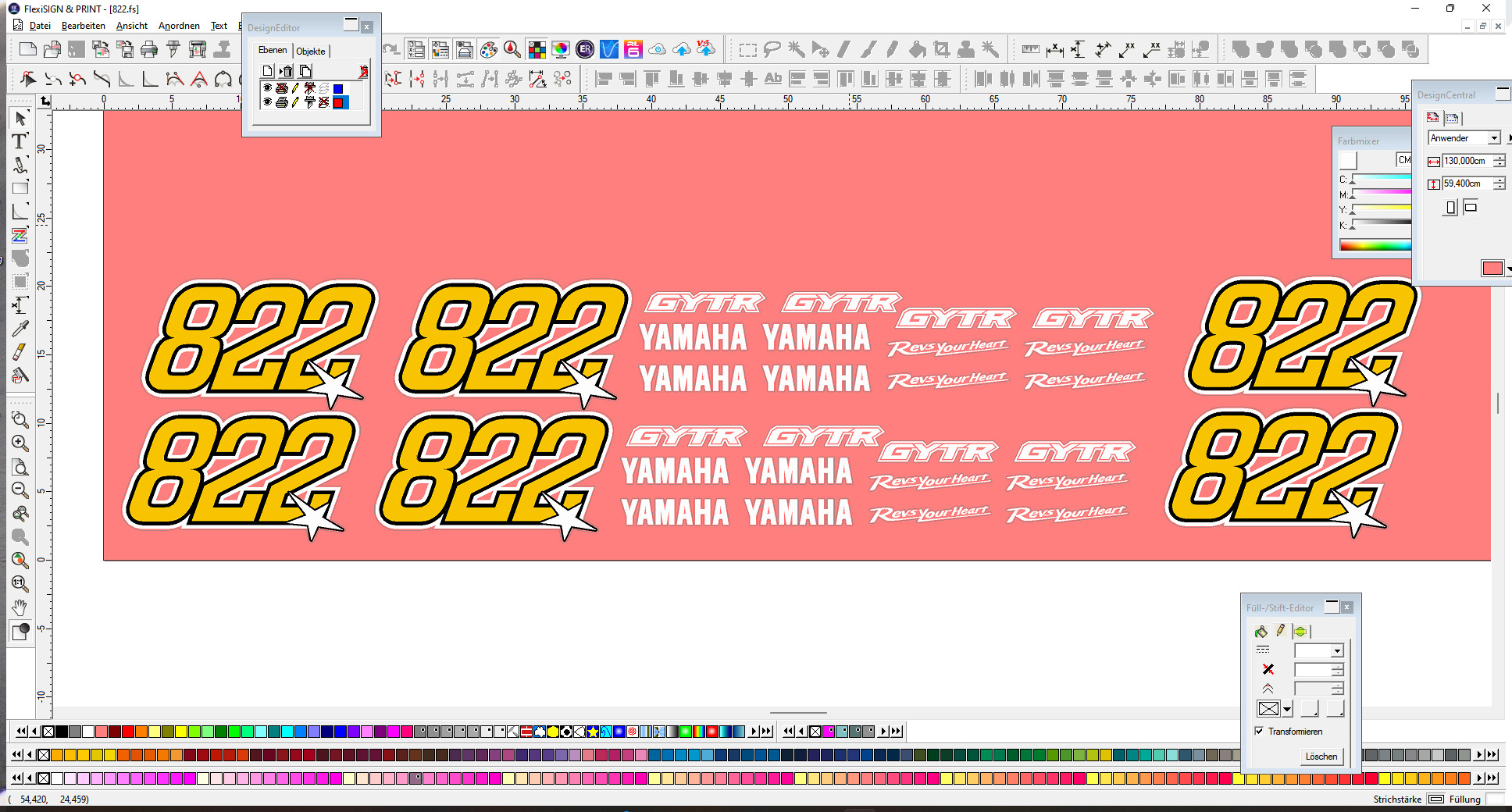Expand the line style dropdown in Füll-/Stift-Editor

coord(1337,651)
